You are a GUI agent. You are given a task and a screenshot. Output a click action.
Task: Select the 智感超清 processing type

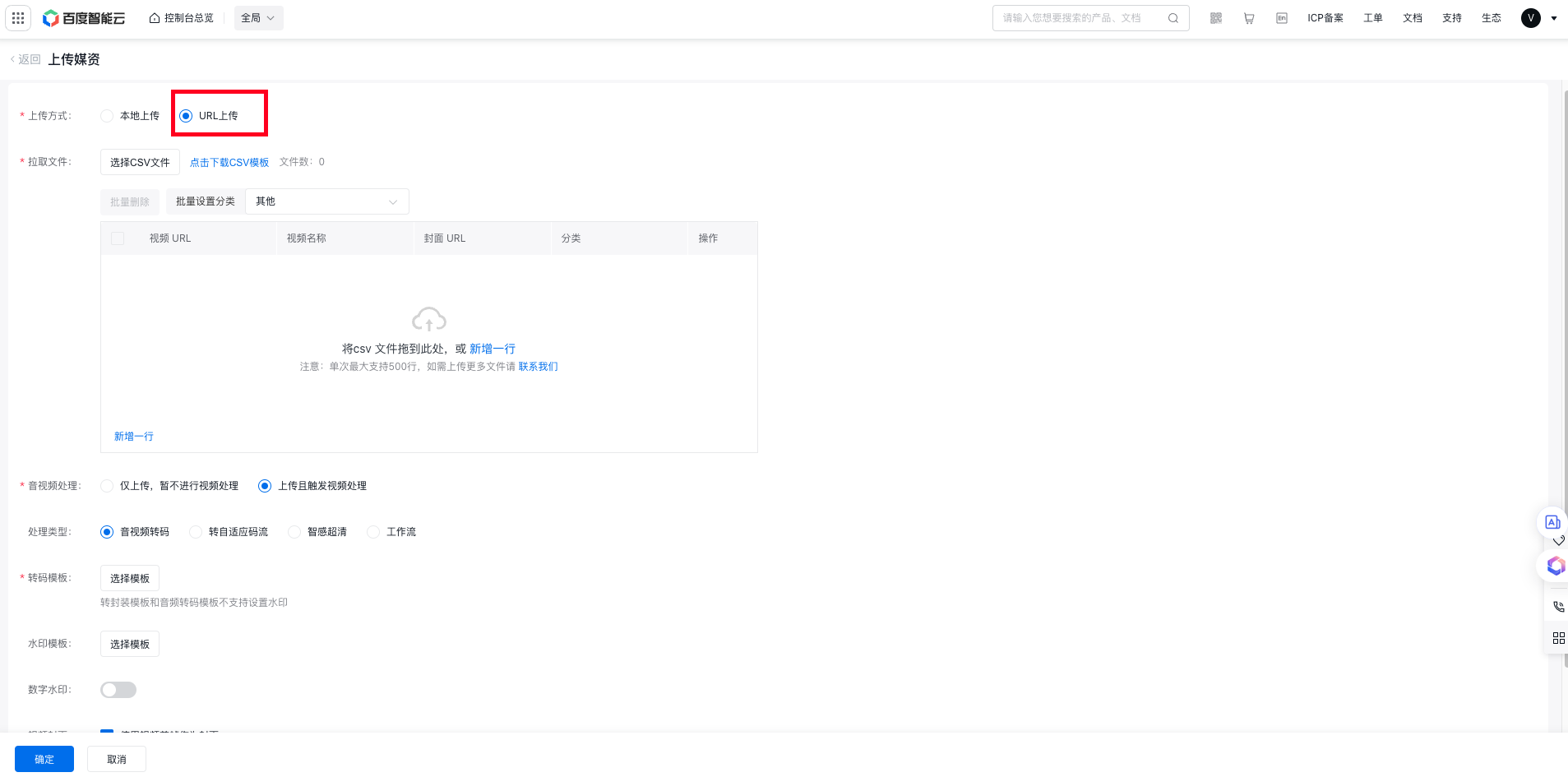click(317, 532)
